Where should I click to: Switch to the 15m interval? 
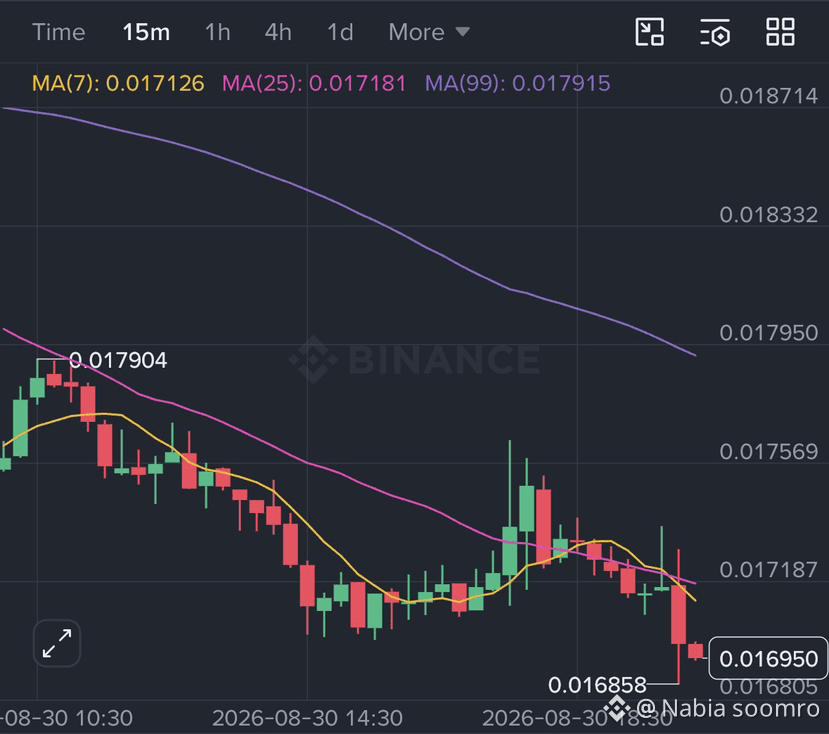tap(146, 32)
